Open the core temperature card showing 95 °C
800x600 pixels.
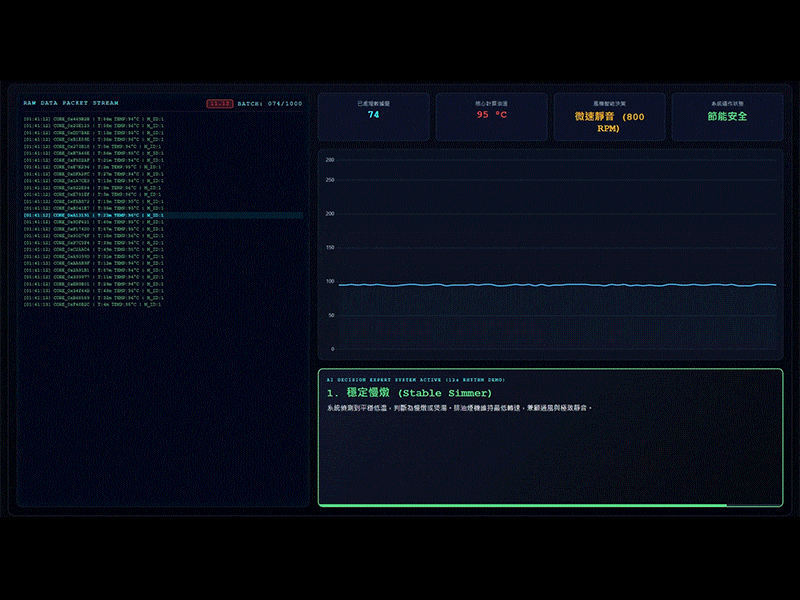click(x=491, y=117)
